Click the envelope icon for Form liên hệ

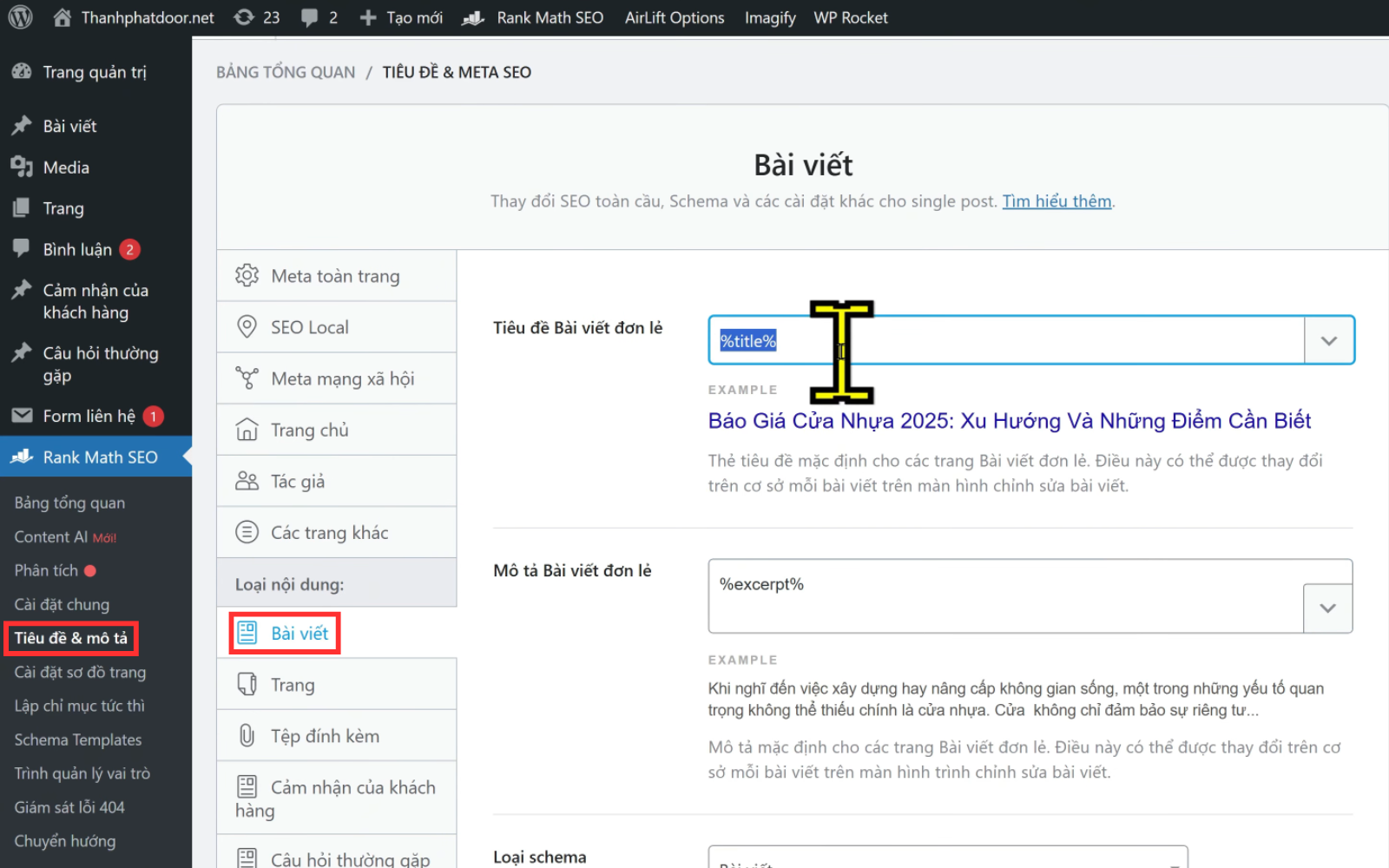pos(22,416)
